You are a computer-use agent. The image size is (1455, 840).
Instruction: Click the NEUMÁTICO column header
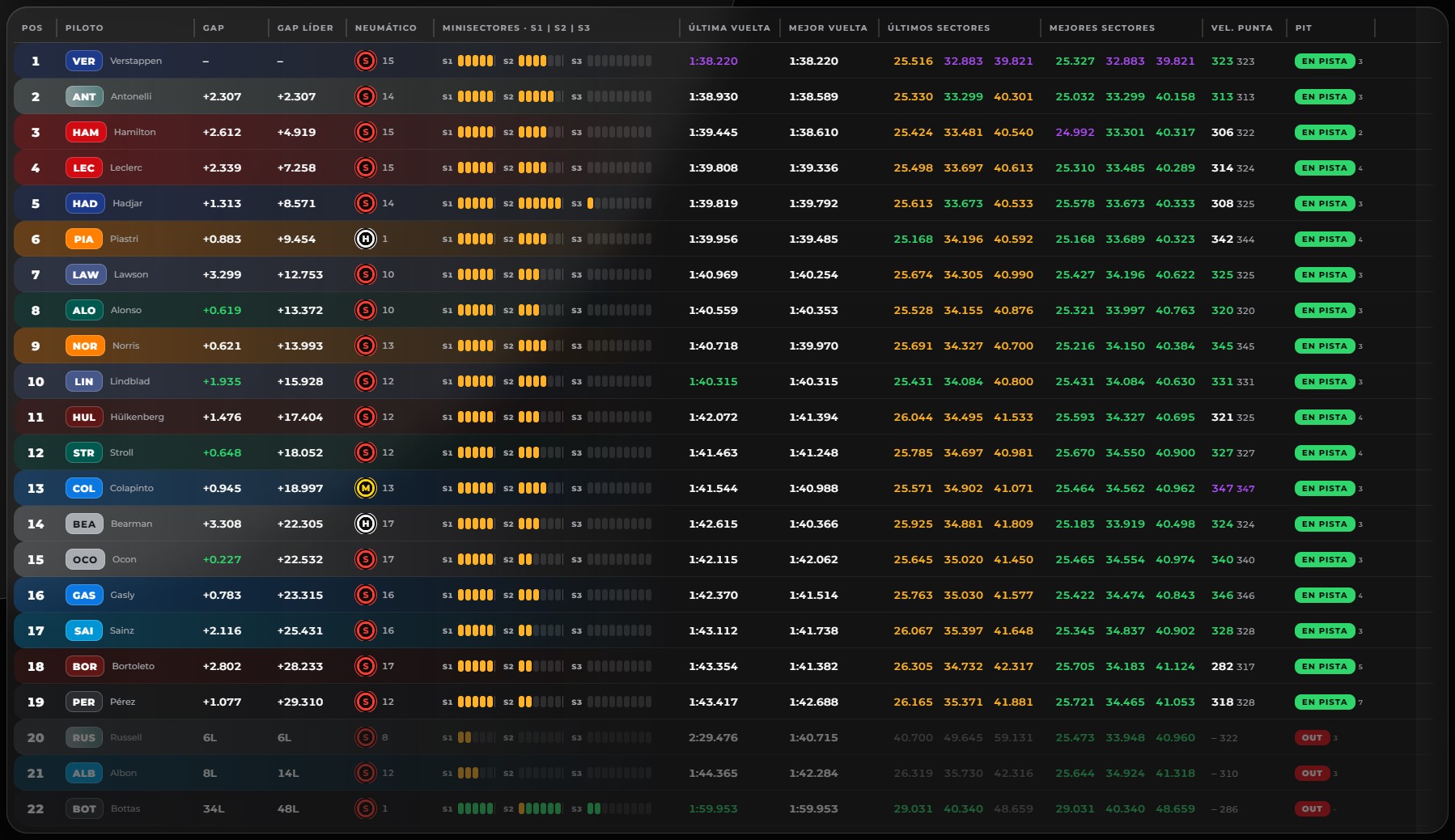click(386, 28)
